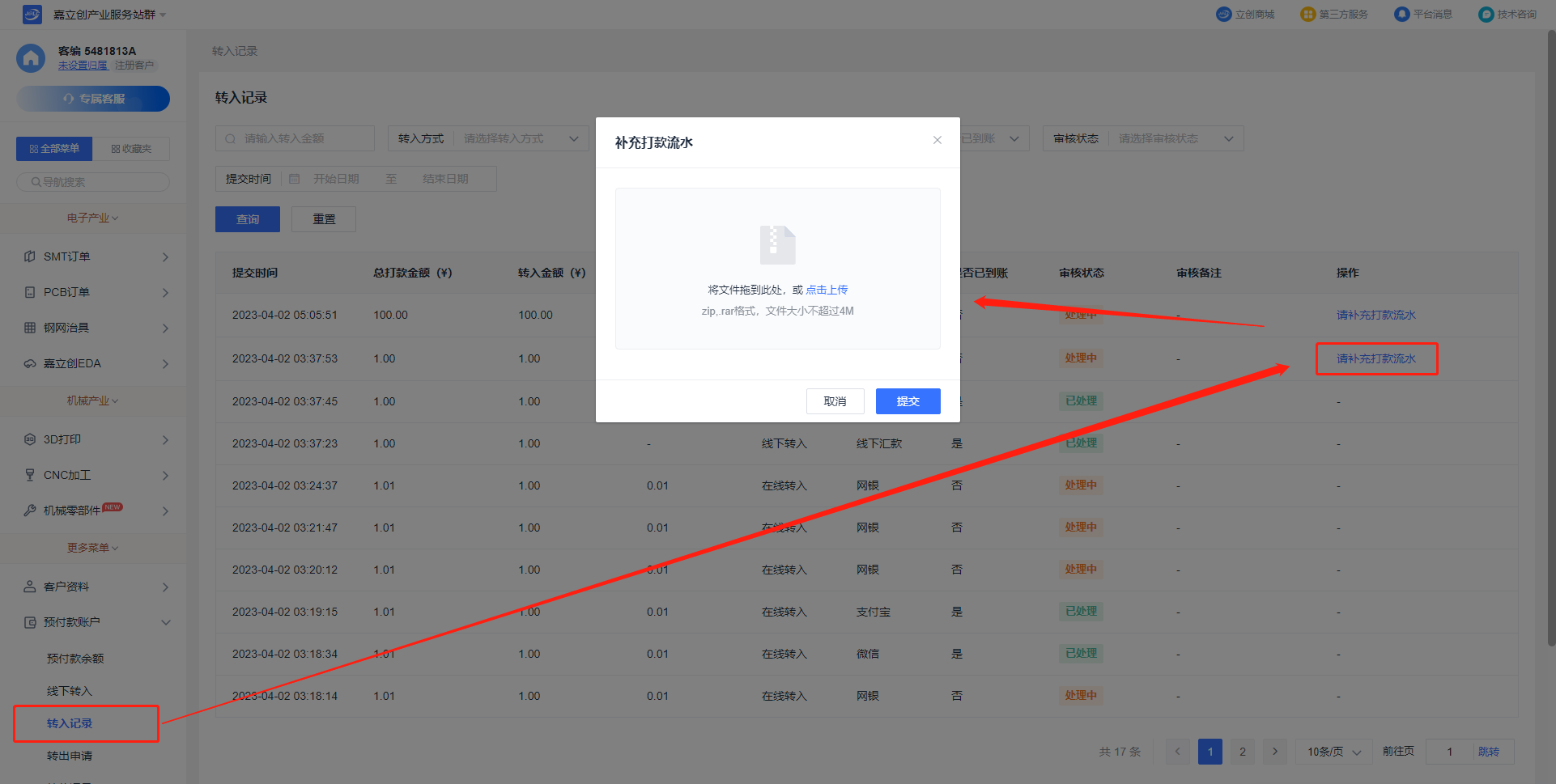Screen dimensions: 1556x784
Task: Expand the SMT订单 menu
Action: (96, 256)
